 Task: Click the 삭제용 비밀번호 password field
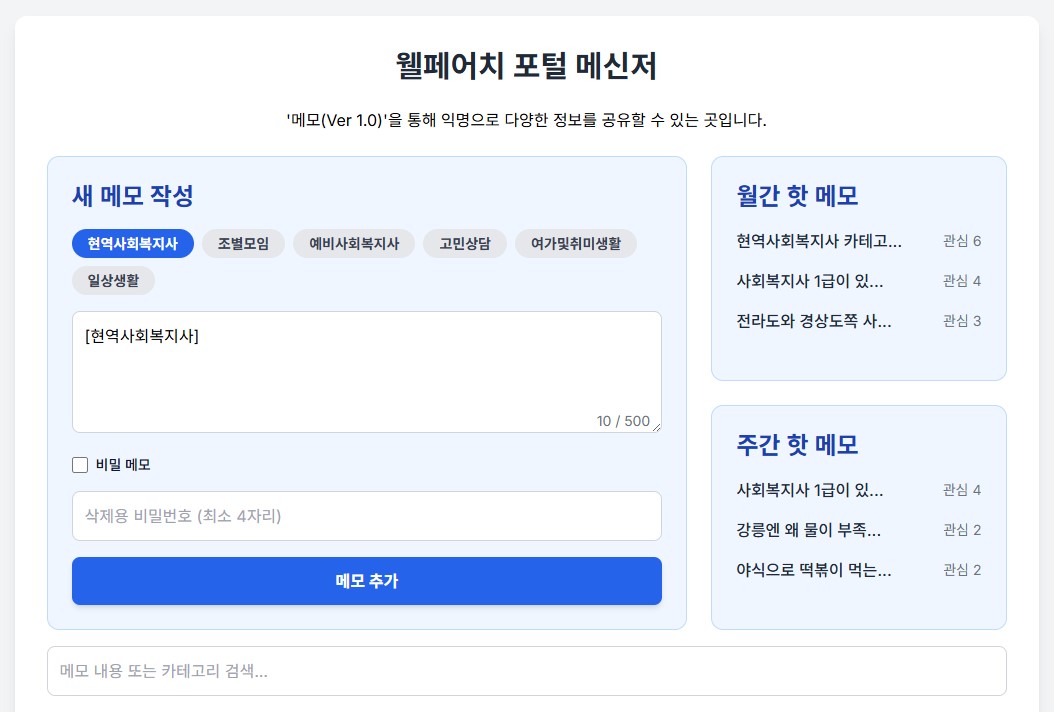point(366,516)
